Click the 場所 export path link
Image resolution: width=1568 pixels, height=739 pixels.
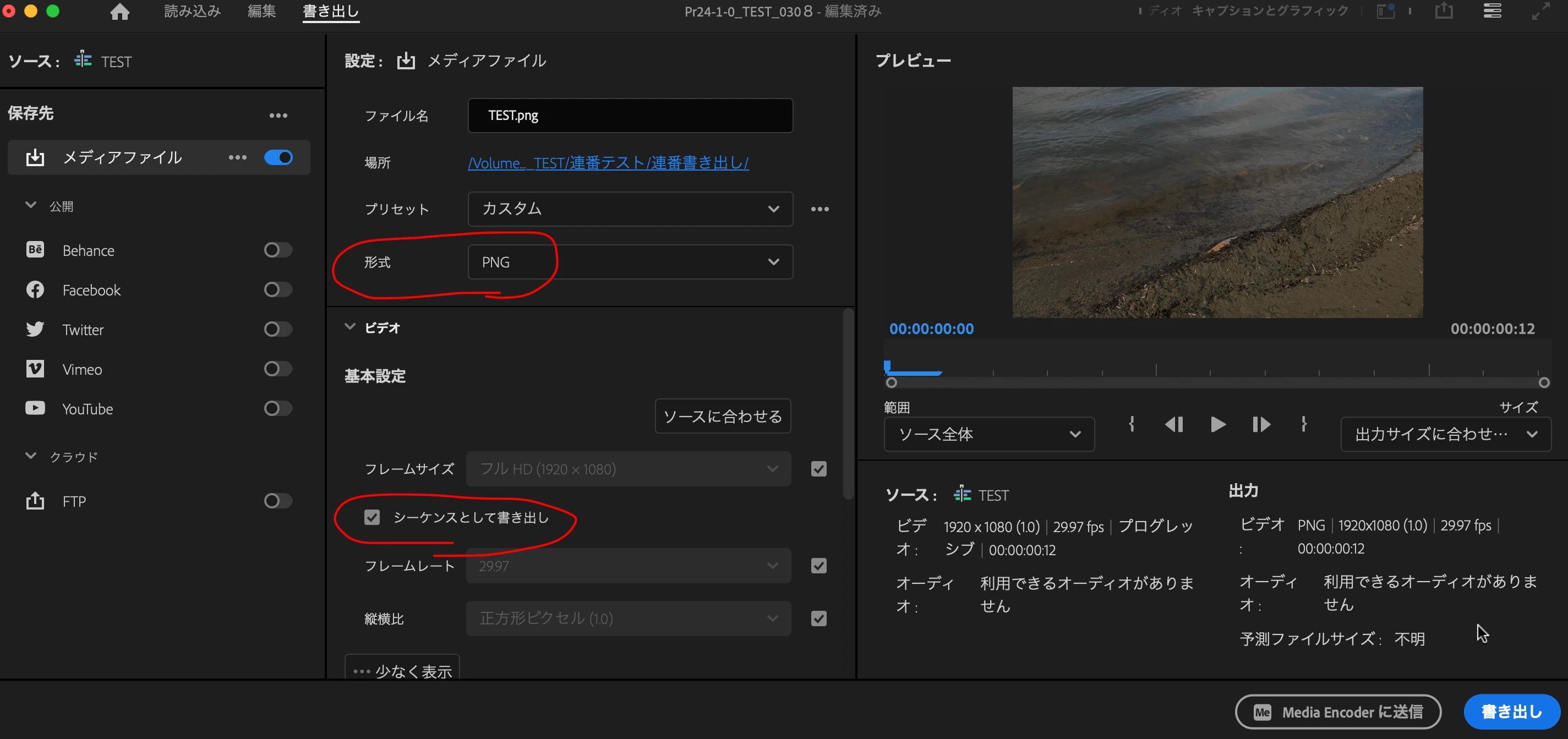pos(608,162)
